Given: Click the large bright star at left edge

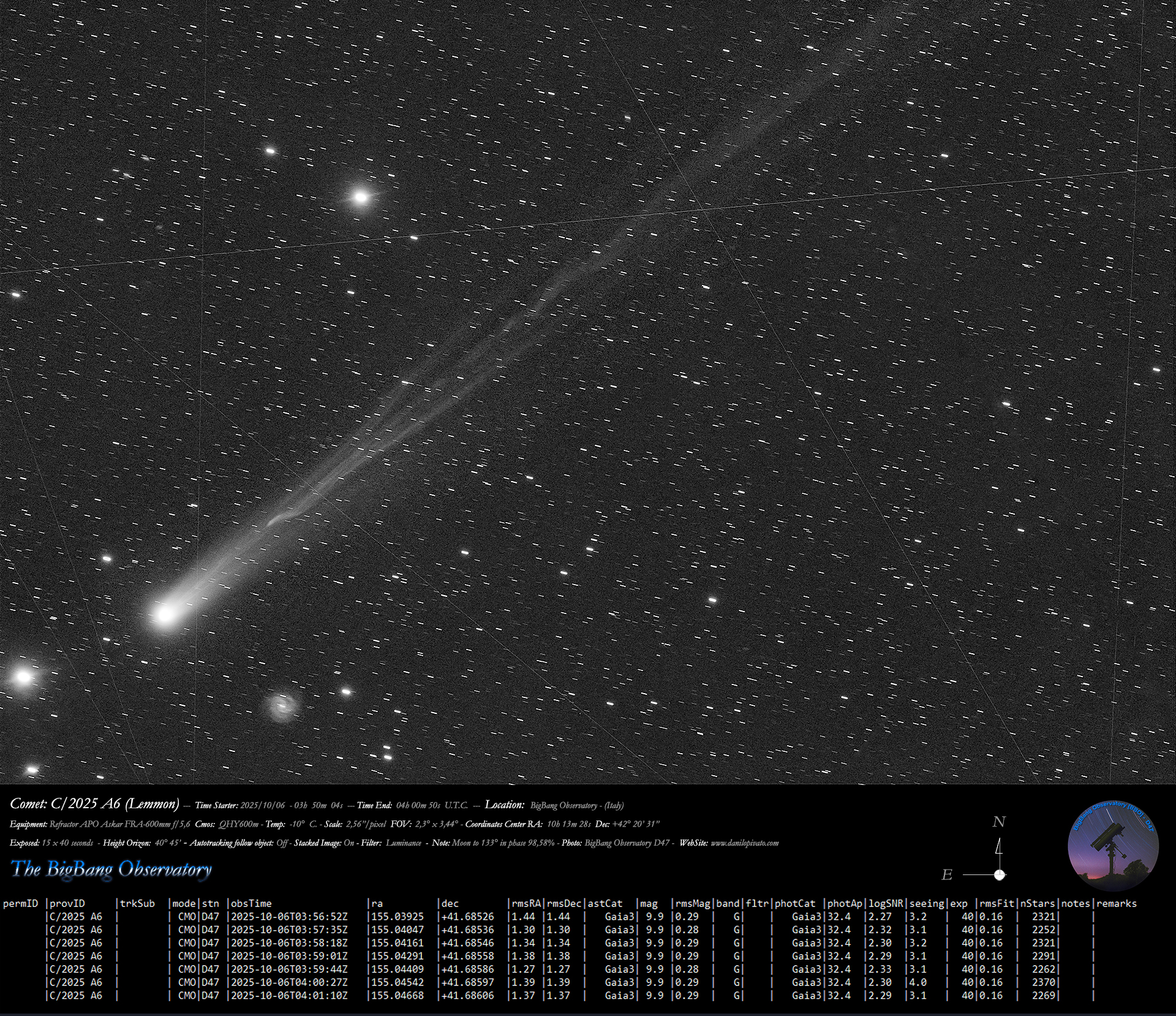Looking at the screenshot, I should (x=23, y=677).
